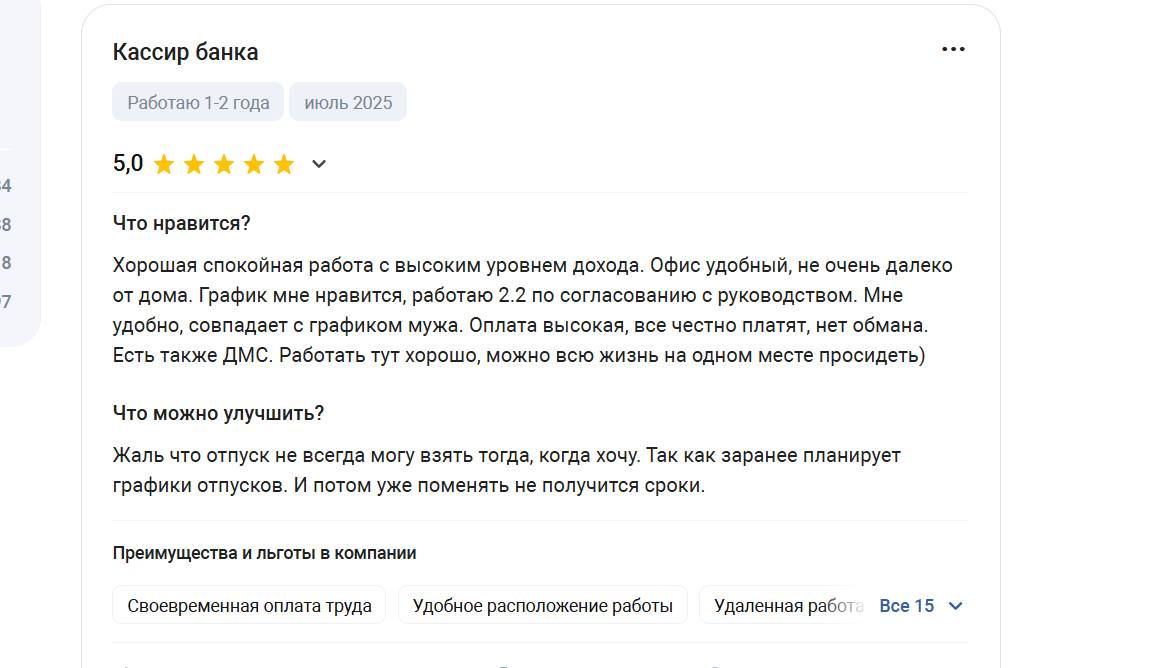Viewport: 1155px width, 668px height.
Task: Click the second rating star
Action: [x=194, y=164]
